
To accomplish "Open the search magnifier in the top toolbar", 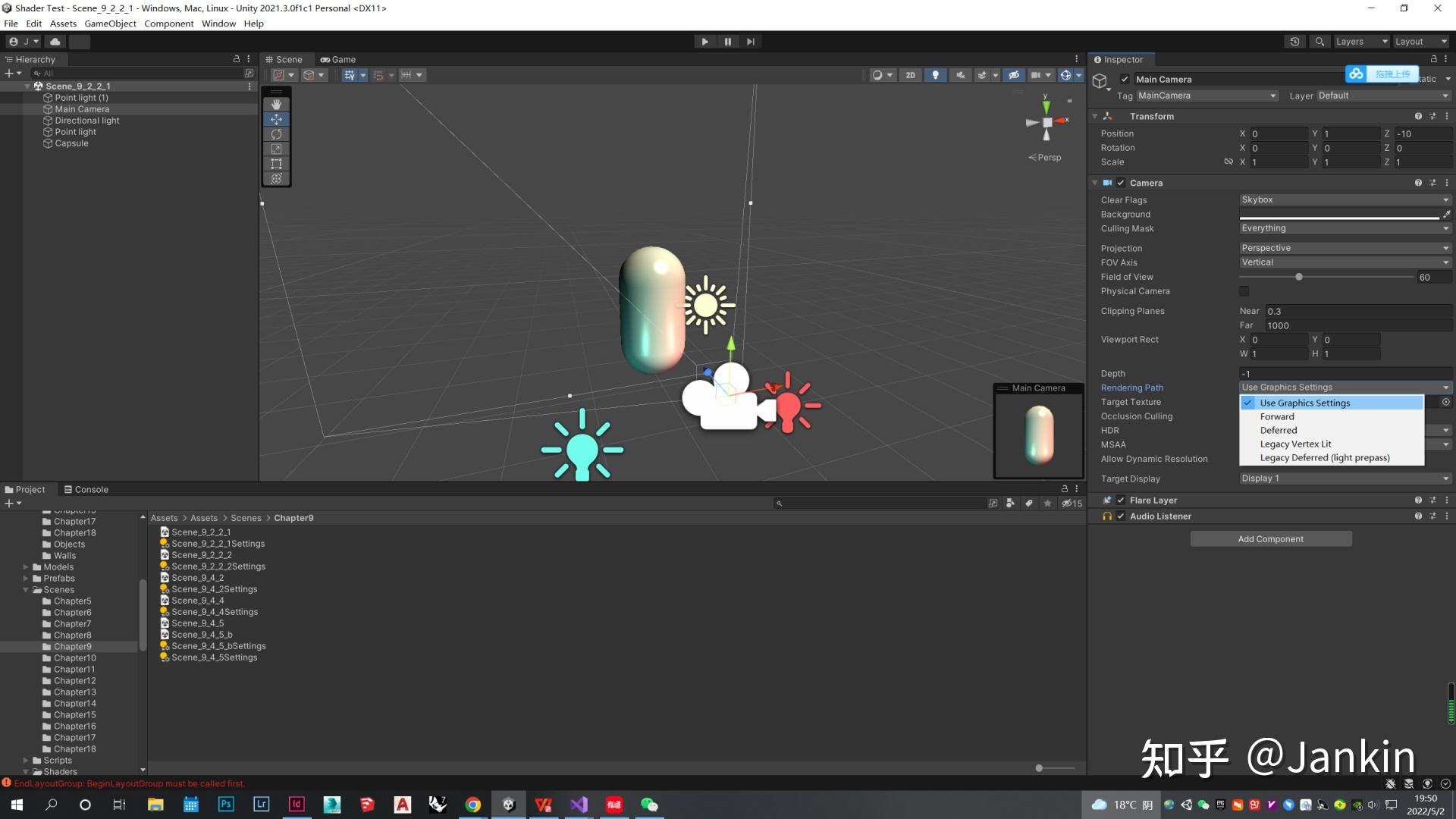I will click(x=1319, y=41).
